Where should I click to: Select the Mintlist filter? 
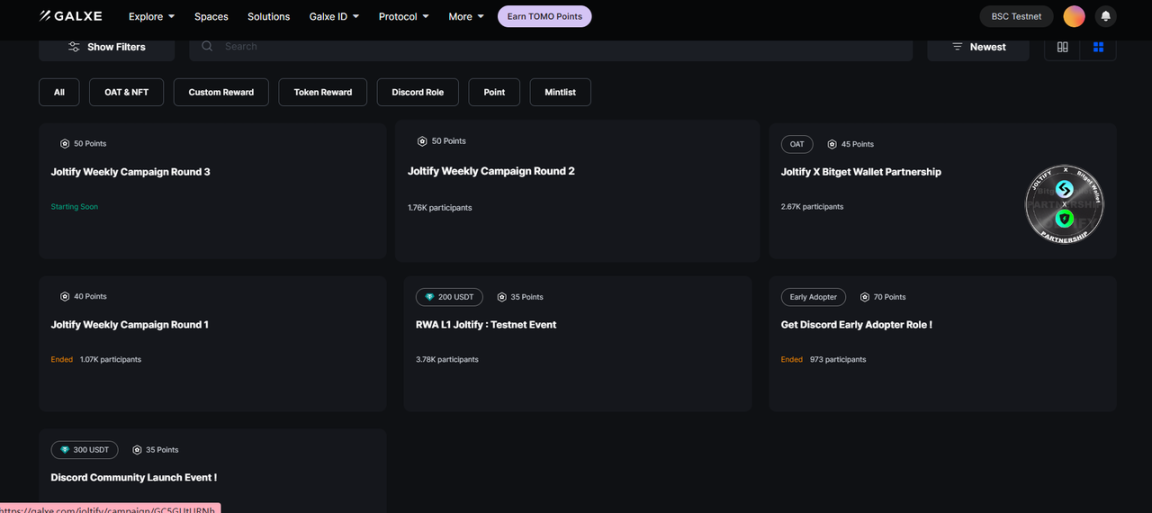560,92
